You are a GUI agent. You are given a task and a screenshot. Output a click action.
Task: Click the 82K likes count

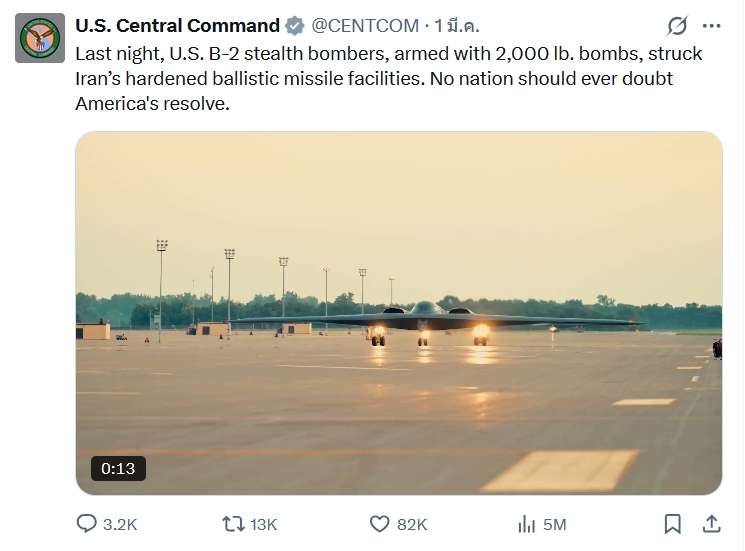(412, 524)
